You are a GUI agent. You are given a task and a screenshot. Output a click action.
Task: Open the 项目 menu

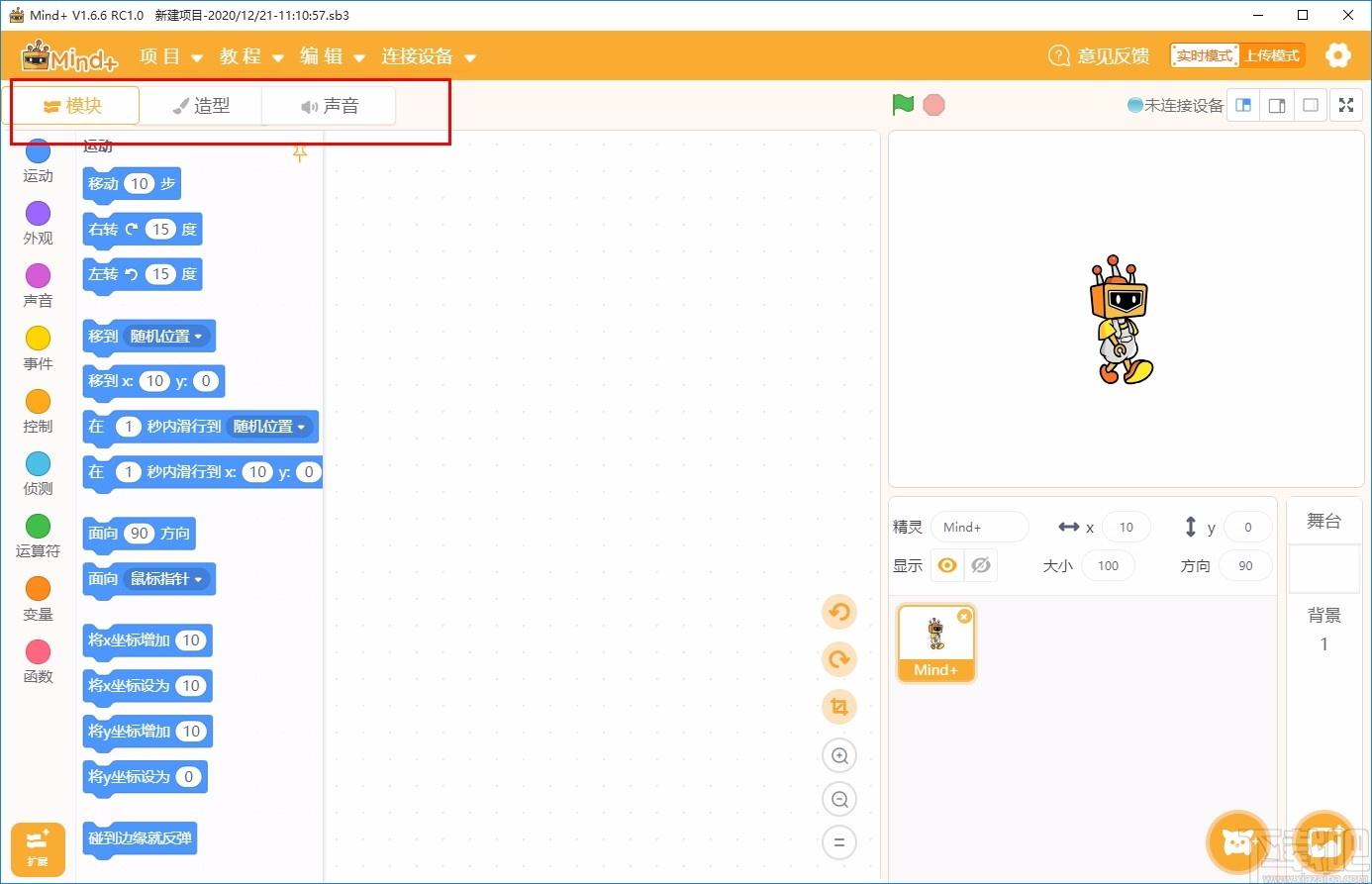170,56
